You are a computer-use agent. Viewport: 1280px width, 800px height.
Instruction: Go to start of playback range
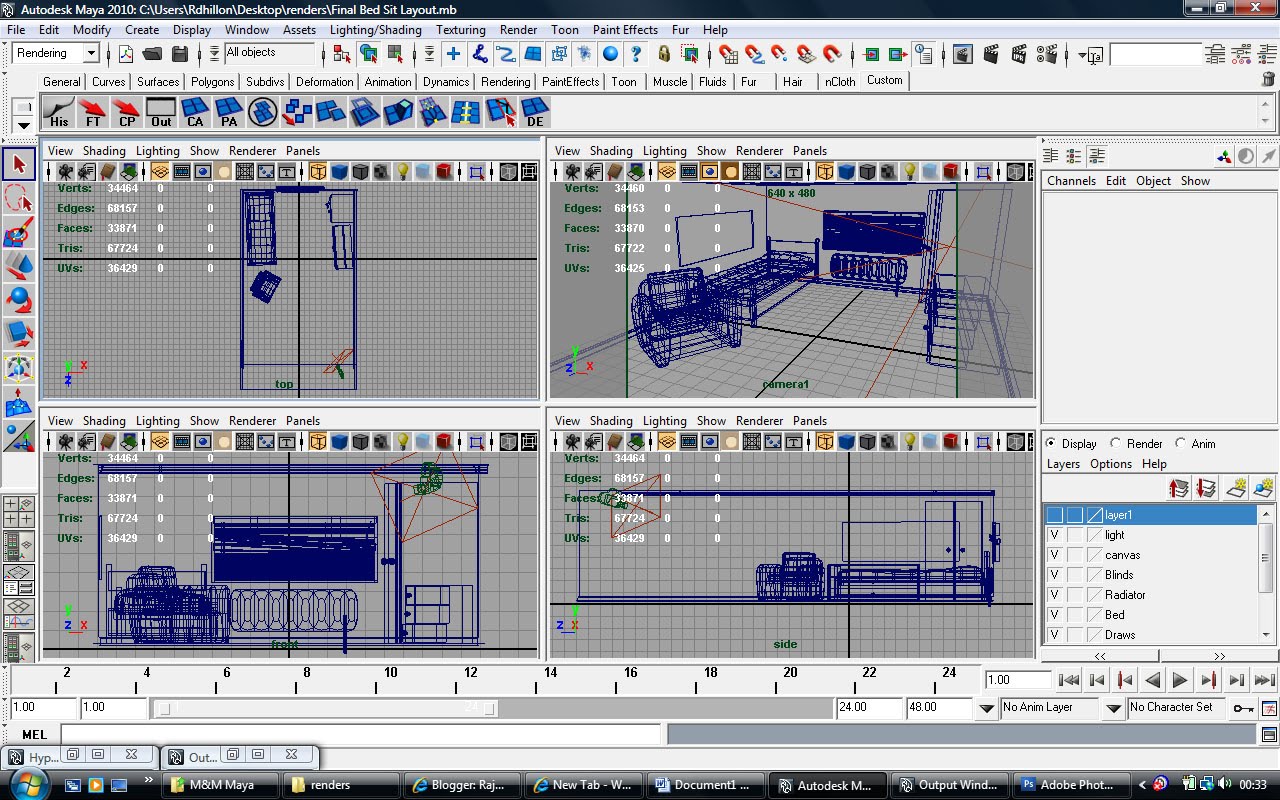pyautogui.click(x=1069, y=680)
